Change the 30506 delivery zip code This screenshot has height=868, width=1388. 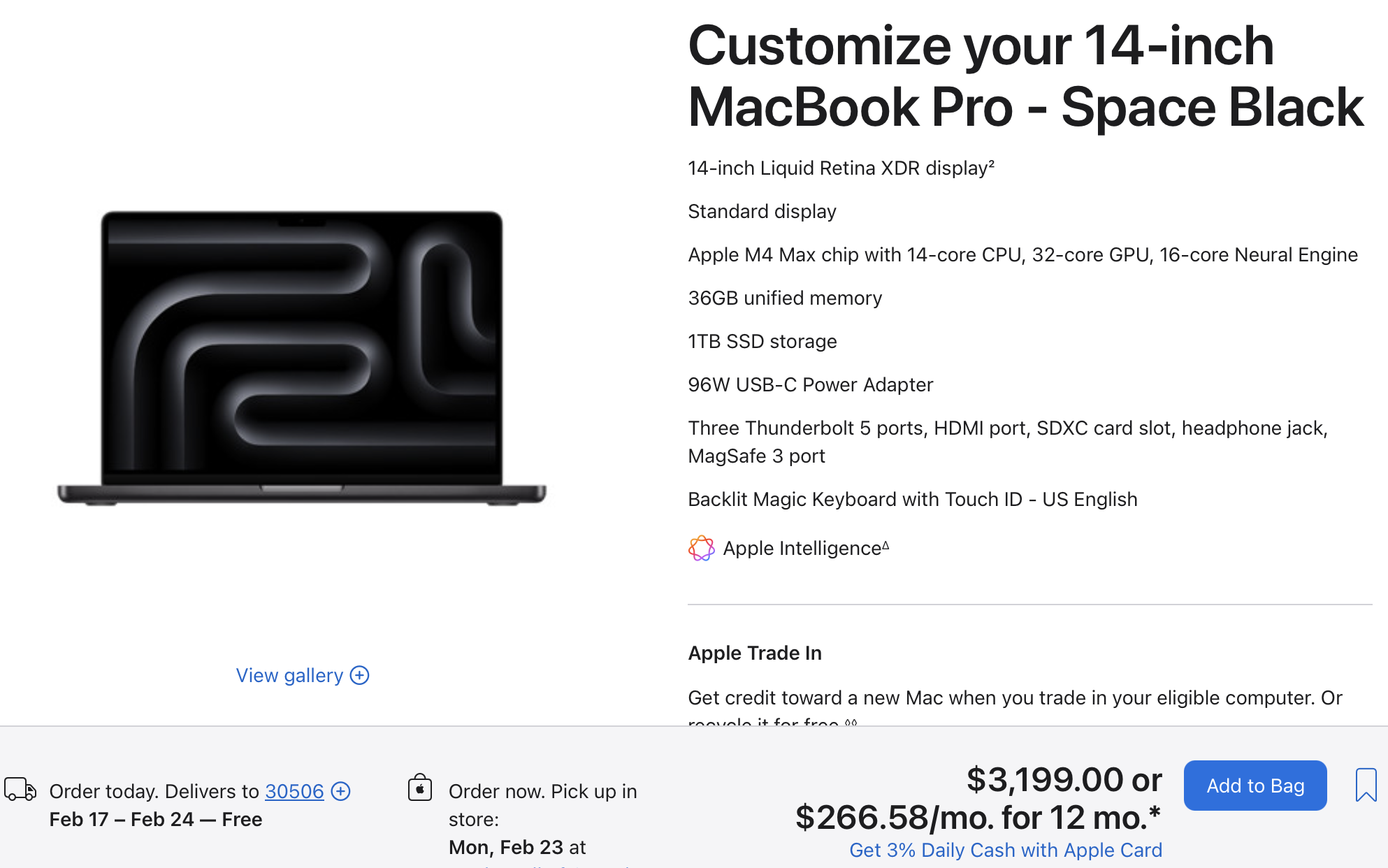[294, 791]
